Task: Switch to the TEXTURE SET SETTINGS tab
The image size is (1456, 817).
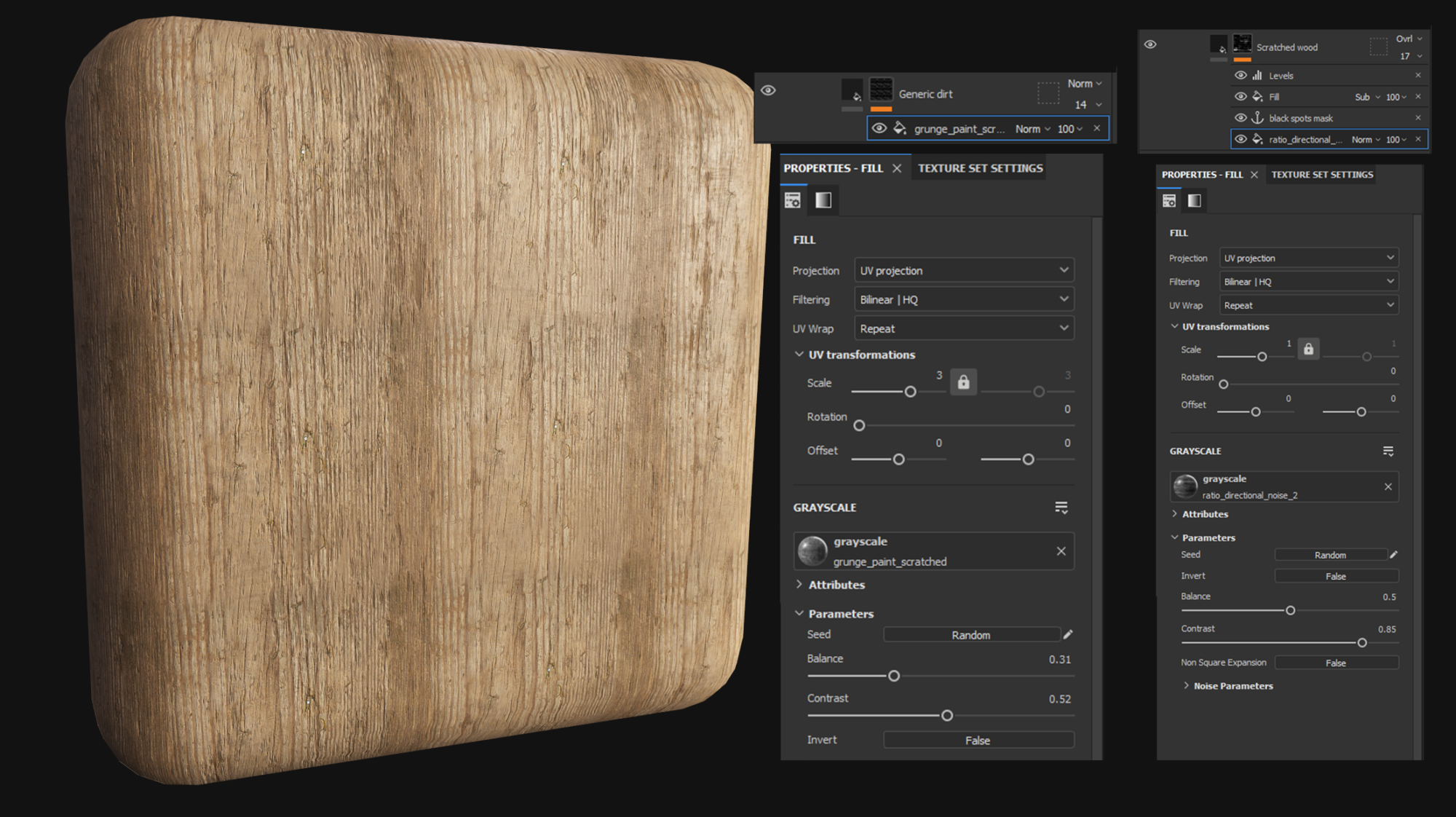Action: (x=979, y=168)
